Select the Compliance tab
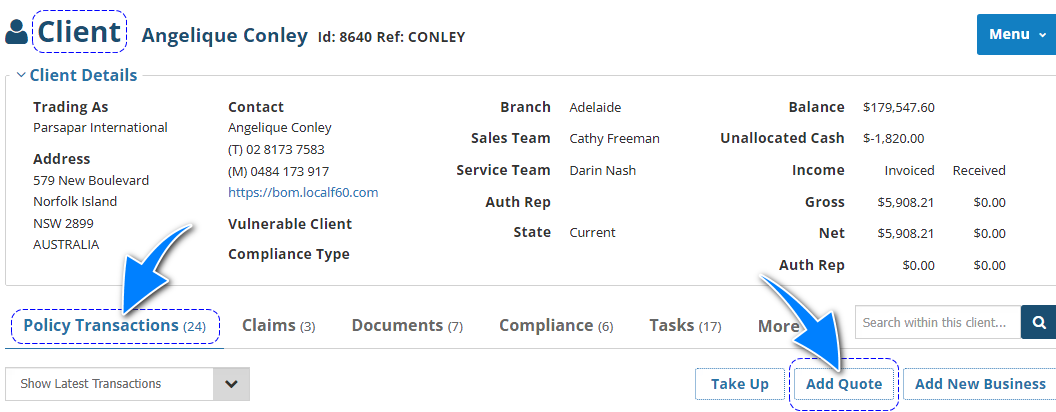 tap(555, 326)
